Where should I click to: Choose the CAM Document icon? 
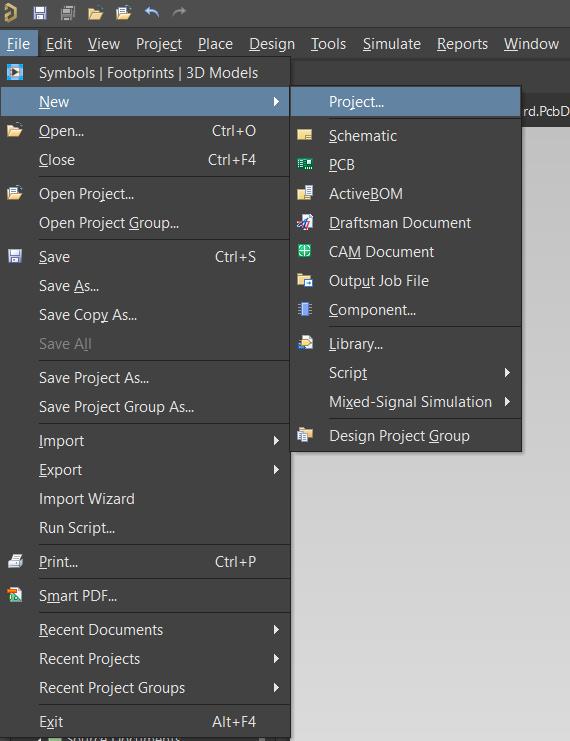pyautogui.click(x=304, y=251)
